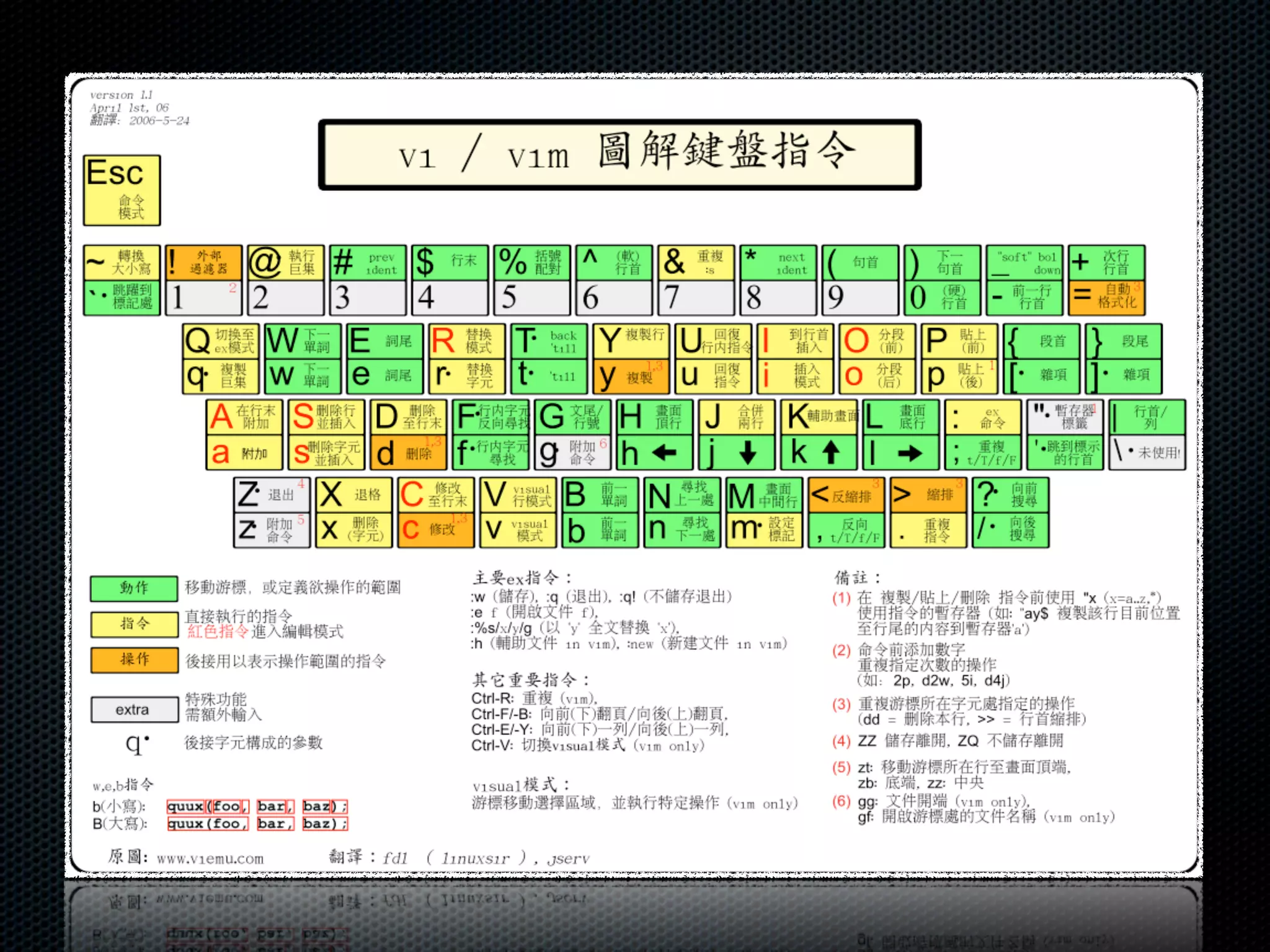Click the vi / vim title banner
Image resolution: width=1270 pixels, height=952 pixels.
[619, 155]
